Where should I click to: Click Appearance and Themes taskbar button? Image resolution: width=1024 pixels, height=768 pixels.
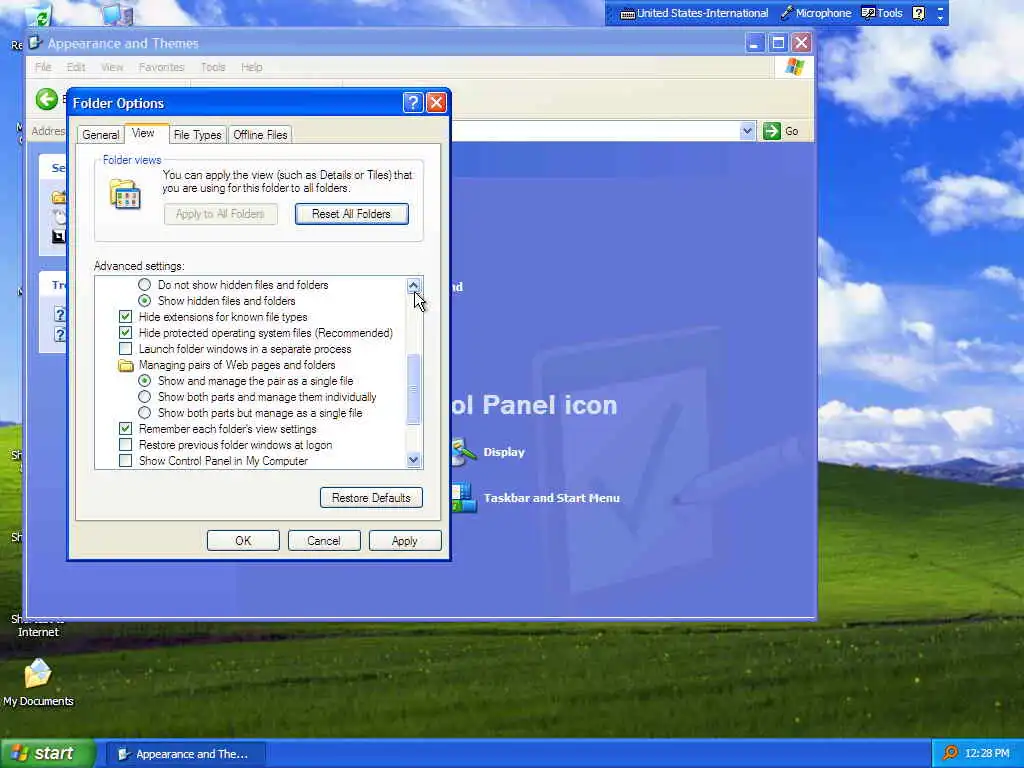pyautogui.click(x=185, y=754)
